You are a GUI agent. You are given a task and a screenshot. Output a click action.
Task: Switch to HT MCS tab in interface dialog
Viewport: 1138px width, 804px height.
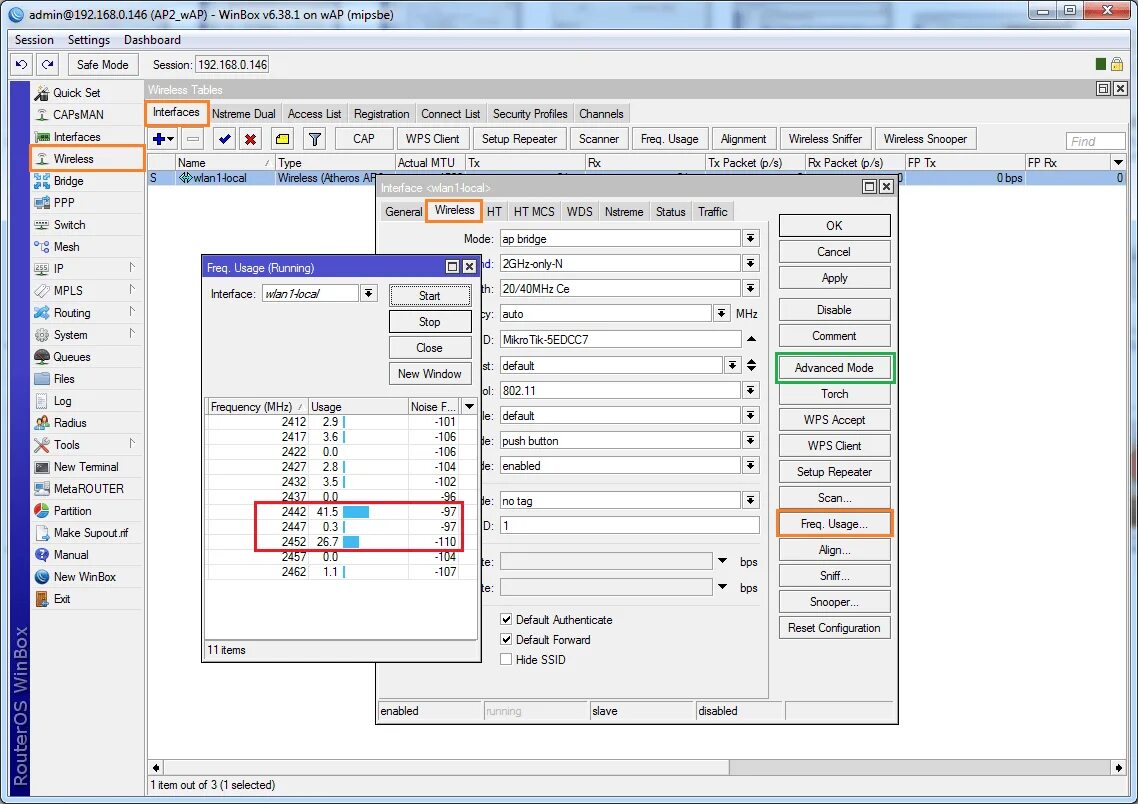[x=534, y=212]
